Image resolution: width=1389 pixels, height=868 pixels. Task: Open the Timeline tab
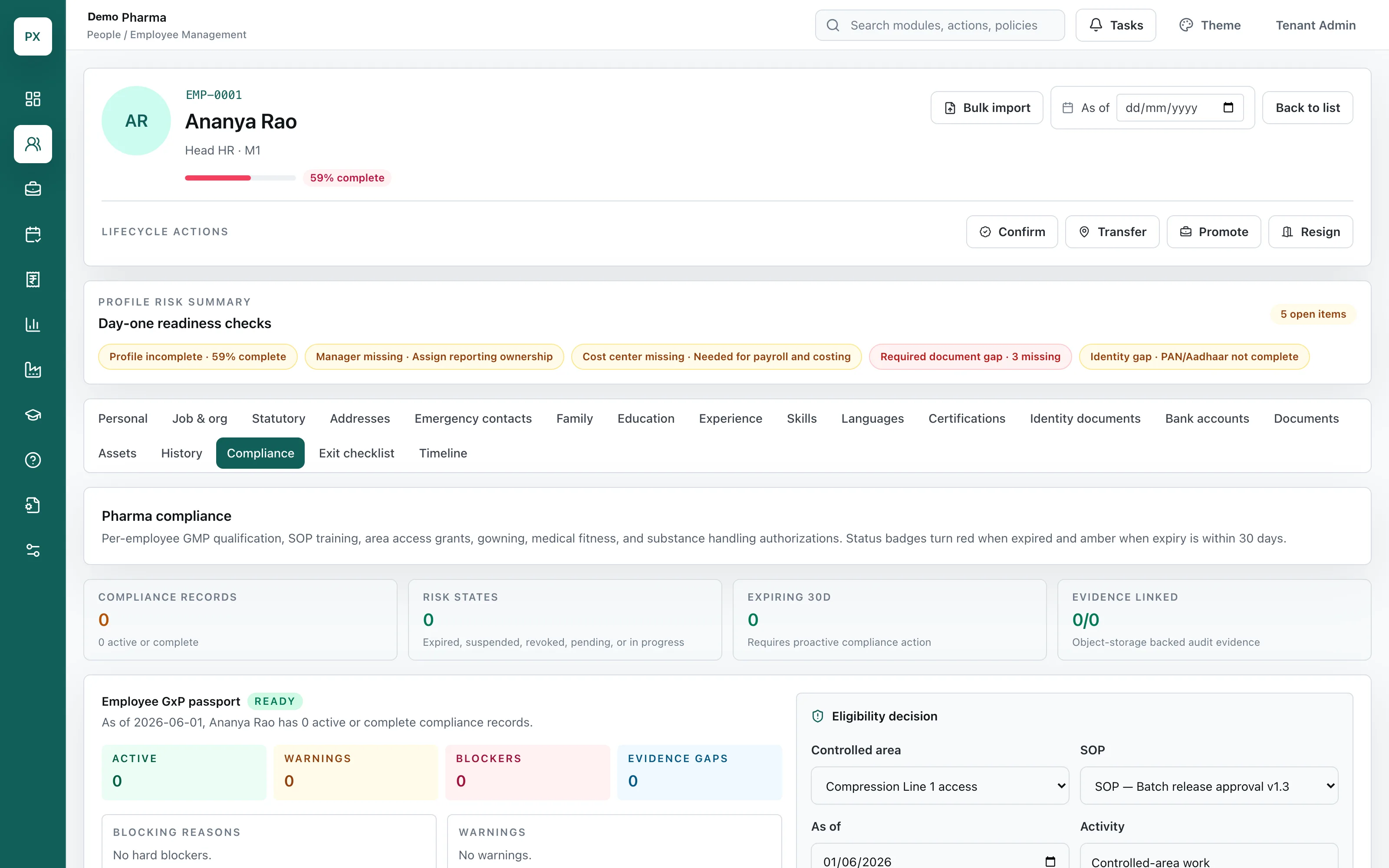pos(443,453)
